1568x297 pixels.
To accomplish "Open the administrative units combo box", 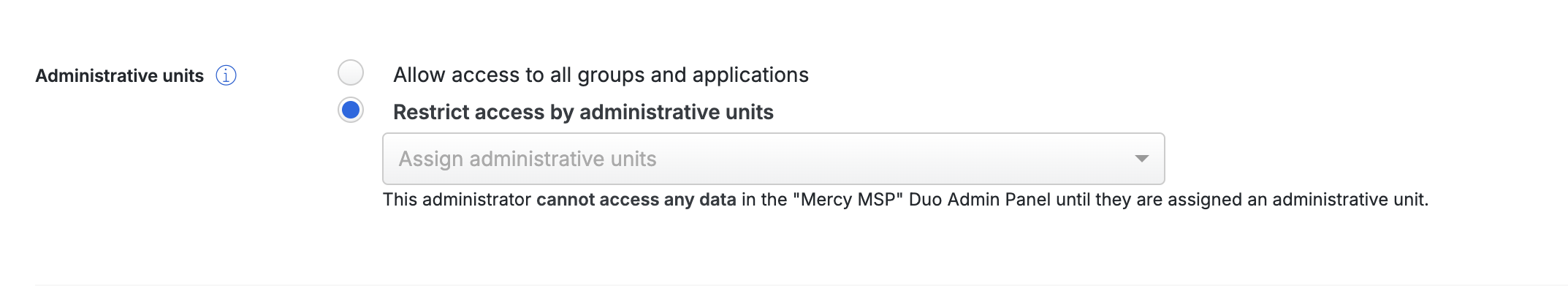I will [x=773, y=159].
